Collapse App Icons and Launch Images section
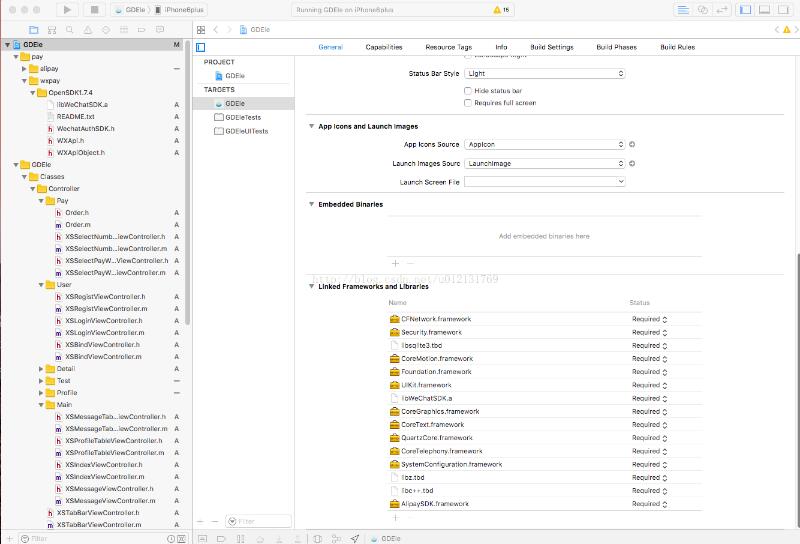Screen dimensions: 800x544 click(x=311, y=126)
